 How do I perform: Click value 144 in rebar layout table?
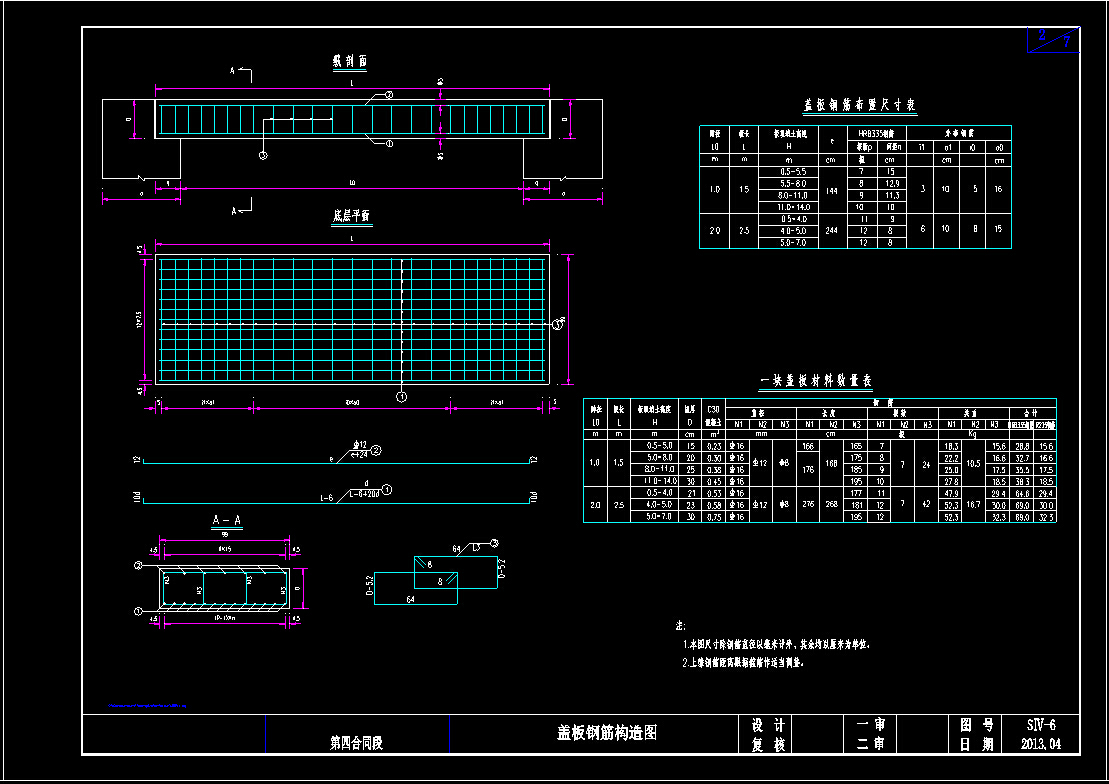832,191
